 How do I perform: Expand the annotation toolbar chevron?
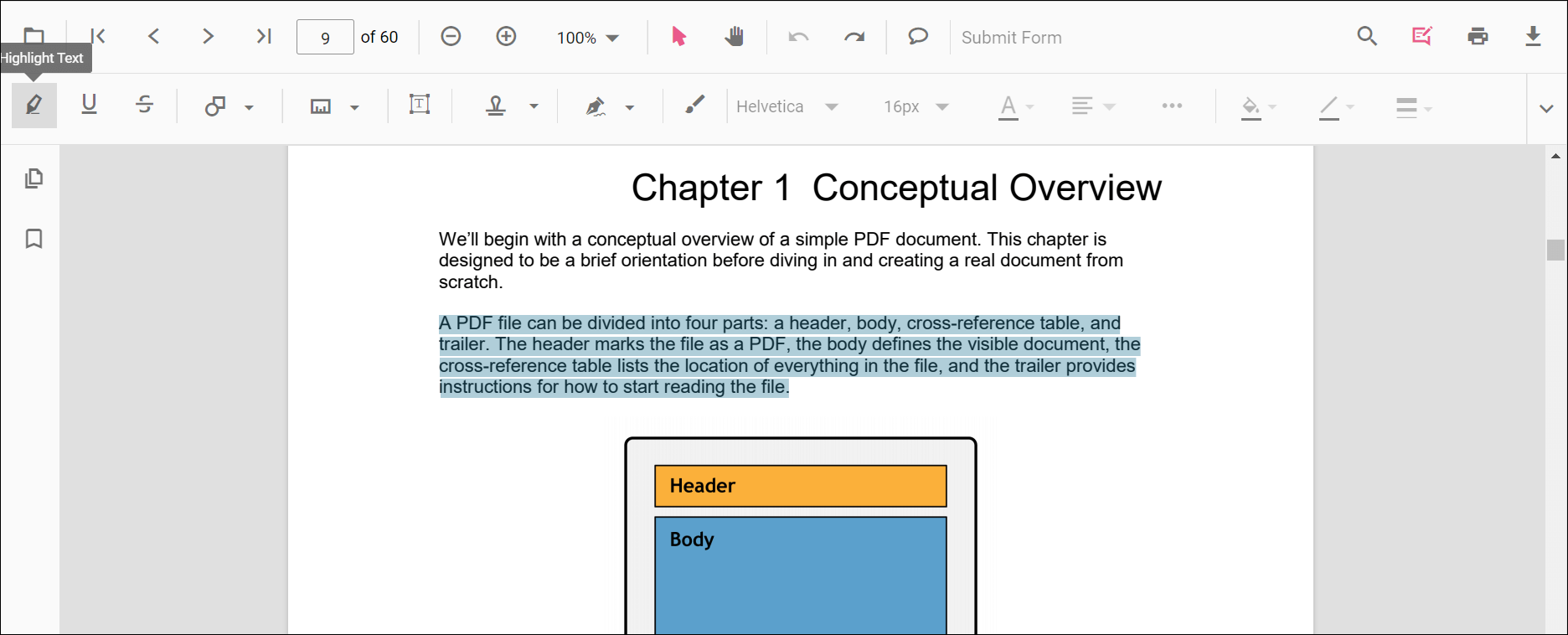[1546, 109]
